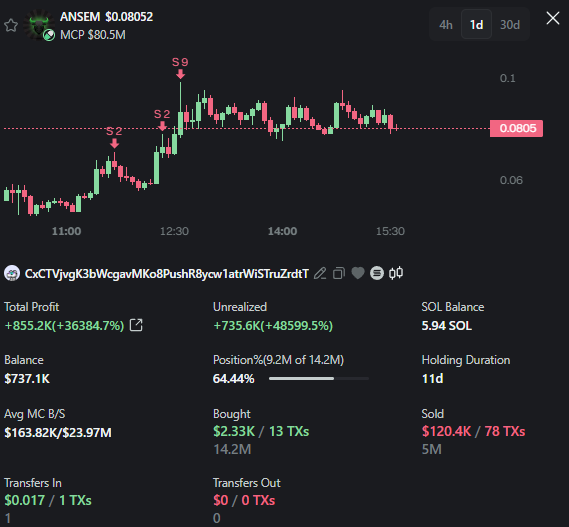The height and width of the screenshot is (527, 569).
Task: Click Transfers In $0.017 / 1 TXs
Action: [48, 501]
